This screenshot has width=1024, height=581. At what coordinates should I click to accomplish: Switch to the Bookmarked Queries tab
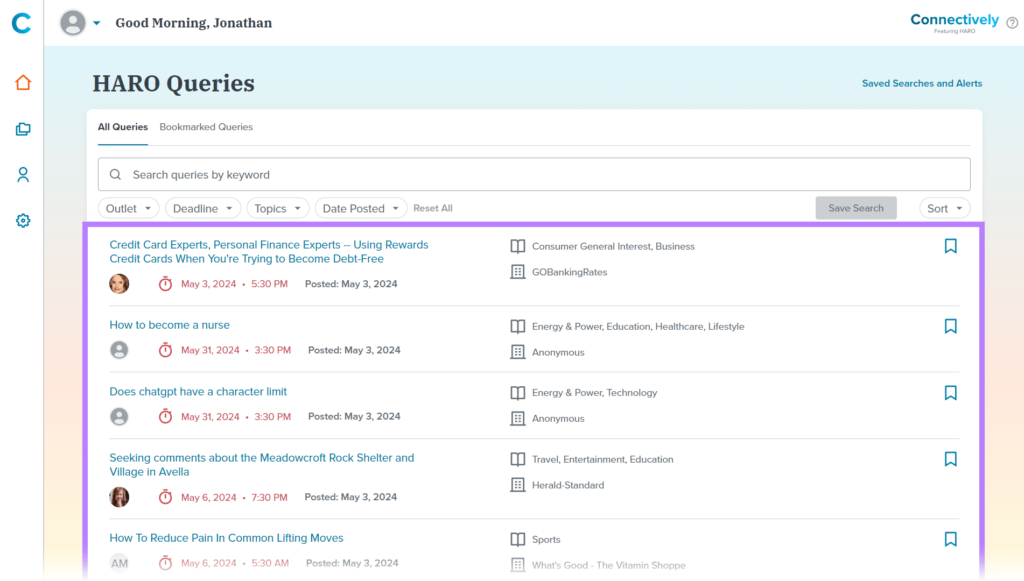pos(206,127)
